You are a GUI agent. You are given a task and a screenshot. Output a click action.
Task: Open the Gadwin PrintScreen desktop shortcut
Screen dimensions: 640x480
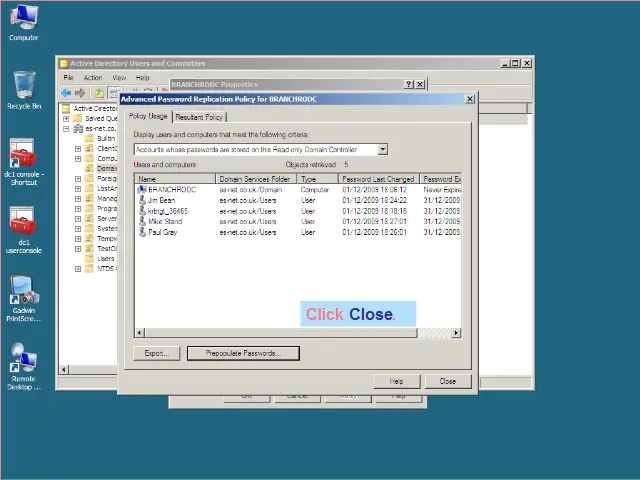click(x=24, y=299)
